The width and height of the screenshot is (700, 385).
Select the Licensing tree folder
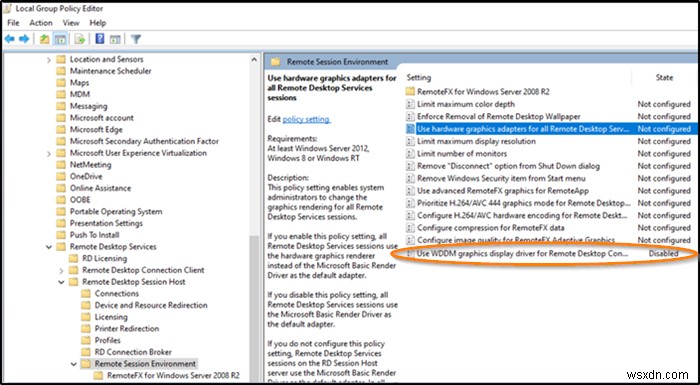pos(111,317)
